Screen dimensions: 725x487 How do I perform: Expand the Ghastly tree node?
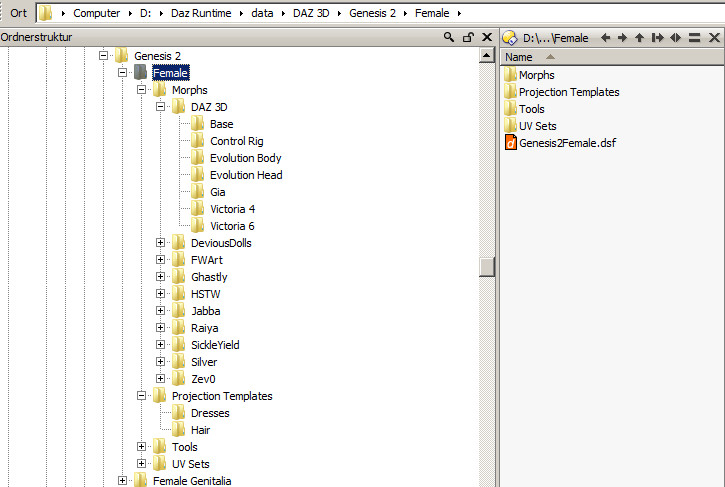(x=160, y=277)
